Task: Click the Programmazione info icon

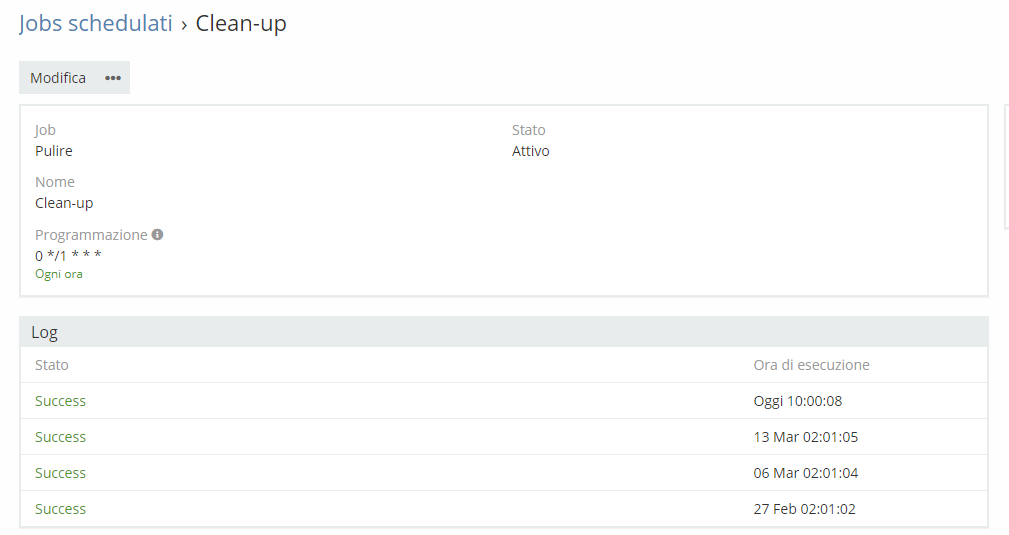Action: point(158,235)
